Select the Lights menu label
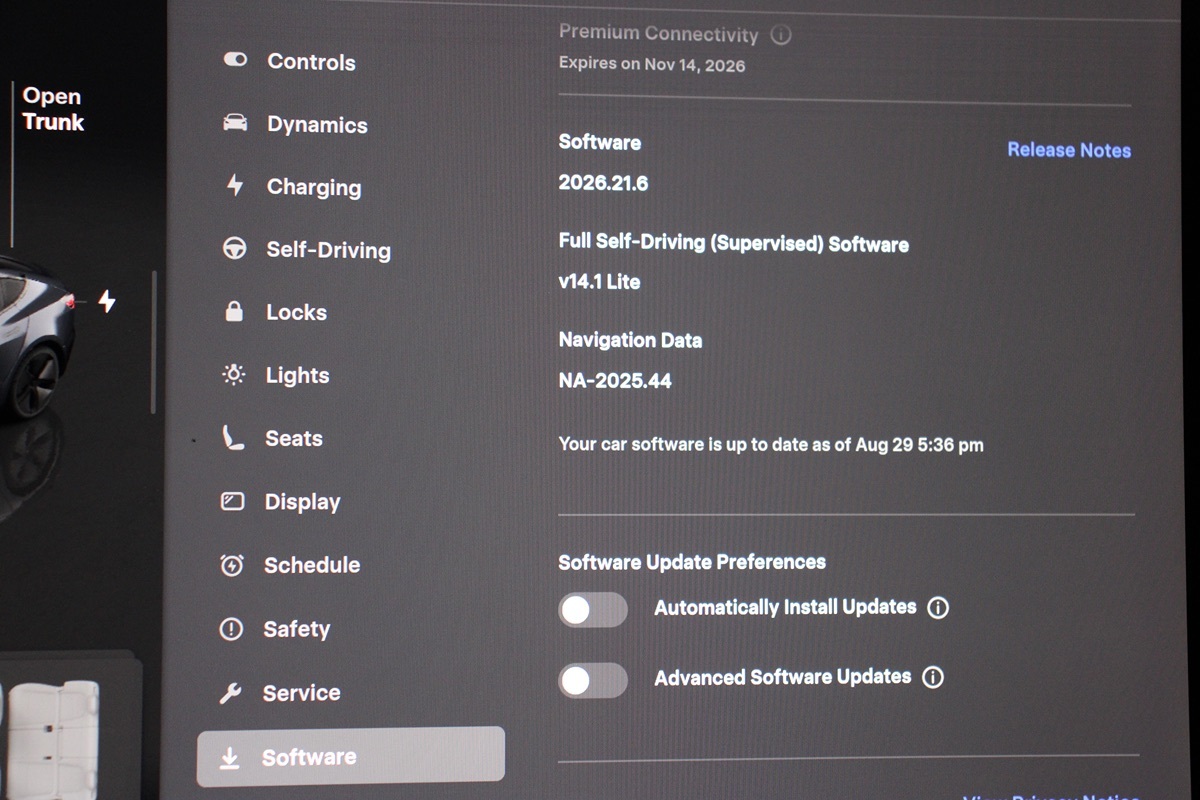 (297, 375)
